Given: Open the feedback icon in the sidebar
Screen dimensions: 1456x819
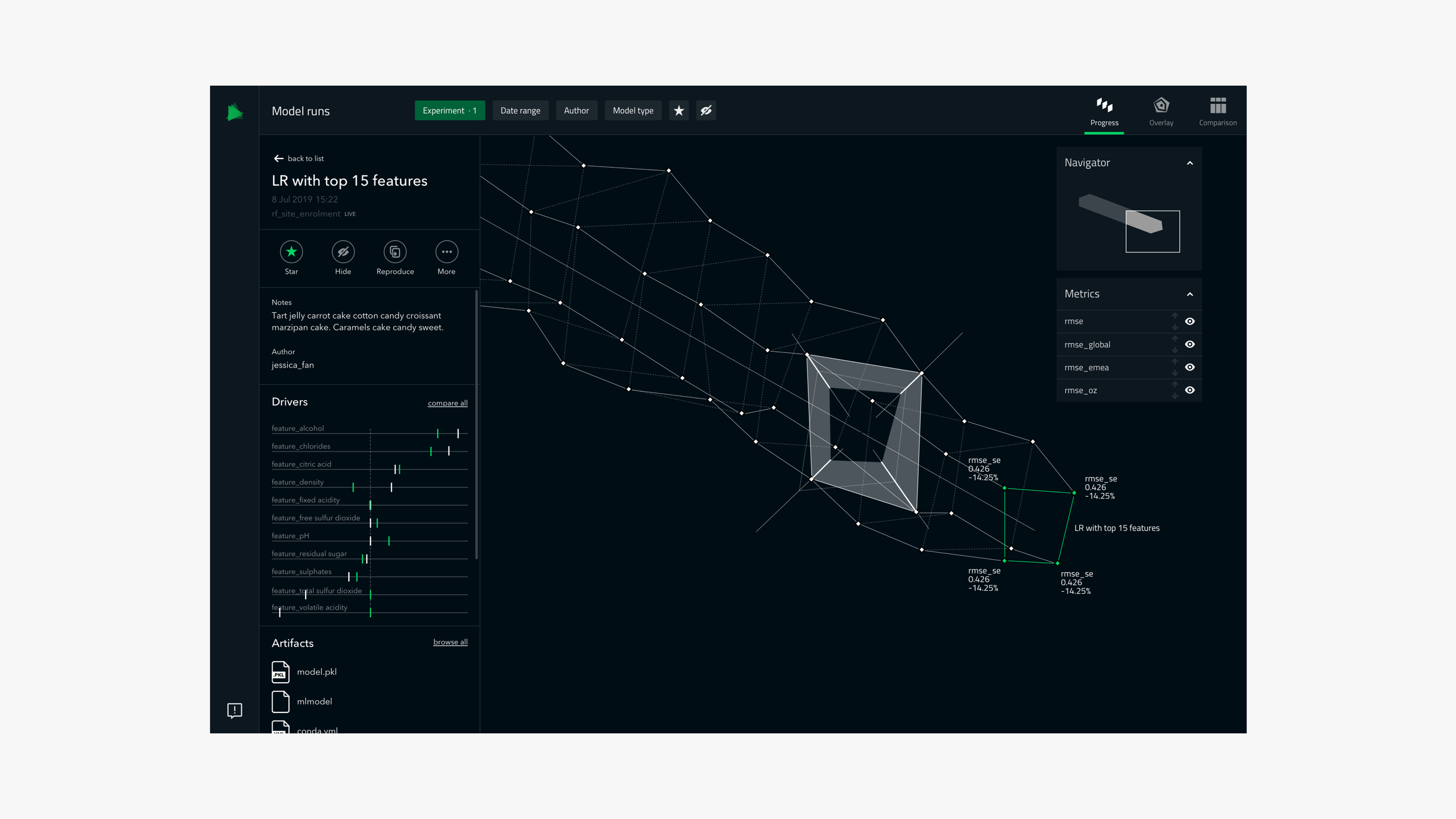Looking at the screenshot, I should click(x=234, y=710).
